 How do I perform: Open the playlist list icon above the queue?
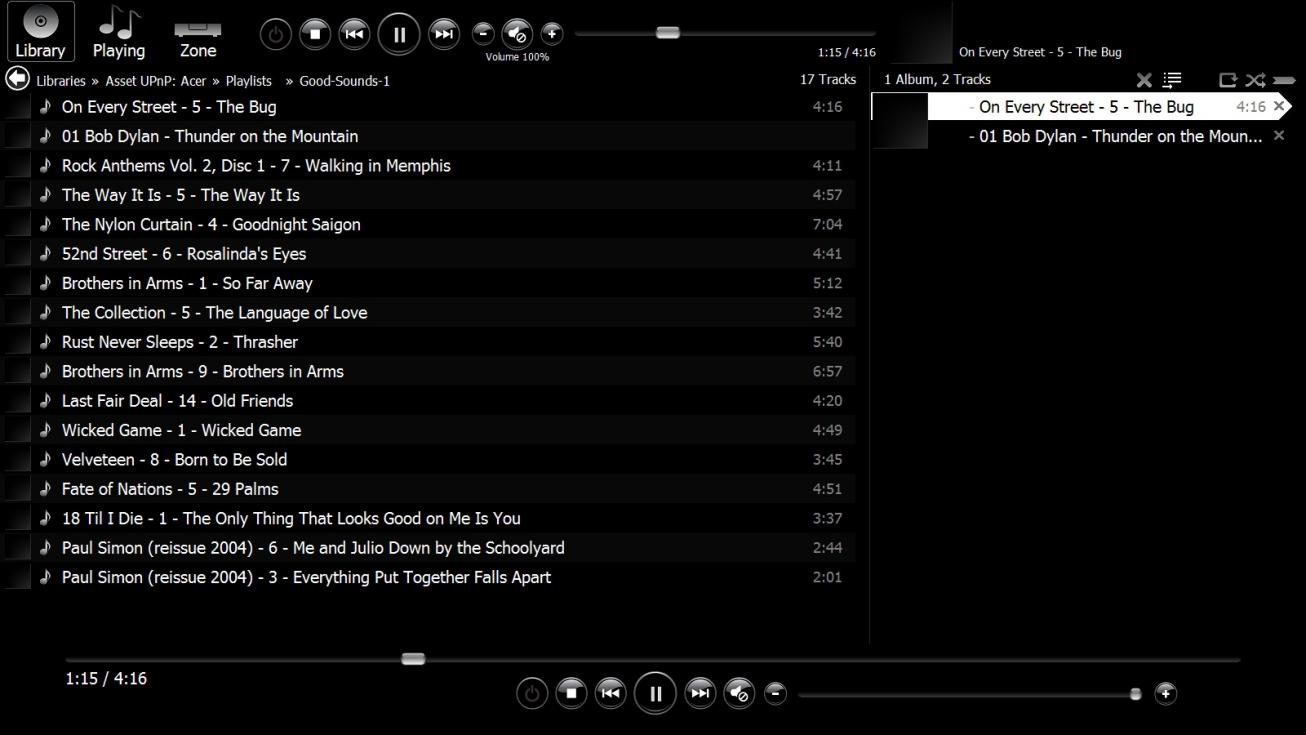pos(1172,80)
